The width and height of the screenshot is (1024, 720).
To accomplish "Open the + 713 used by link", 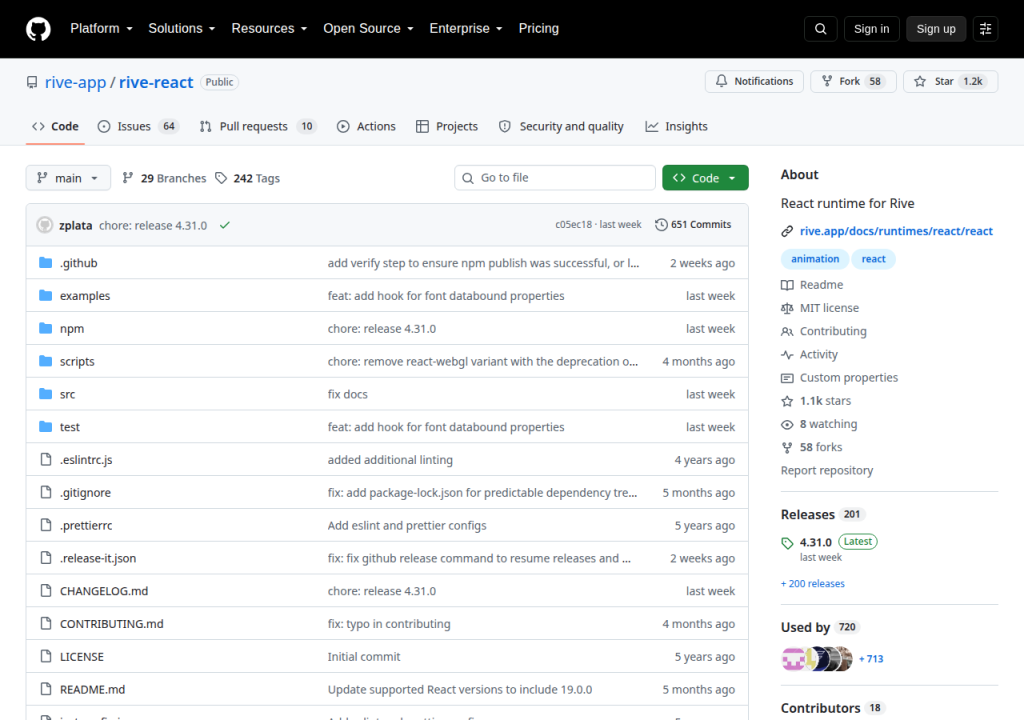I will [871, 659].
